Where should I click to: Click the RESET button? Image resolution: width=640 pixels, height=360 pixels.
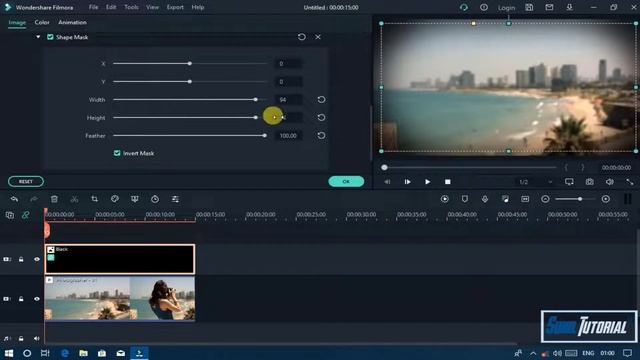tap(26, 181)
